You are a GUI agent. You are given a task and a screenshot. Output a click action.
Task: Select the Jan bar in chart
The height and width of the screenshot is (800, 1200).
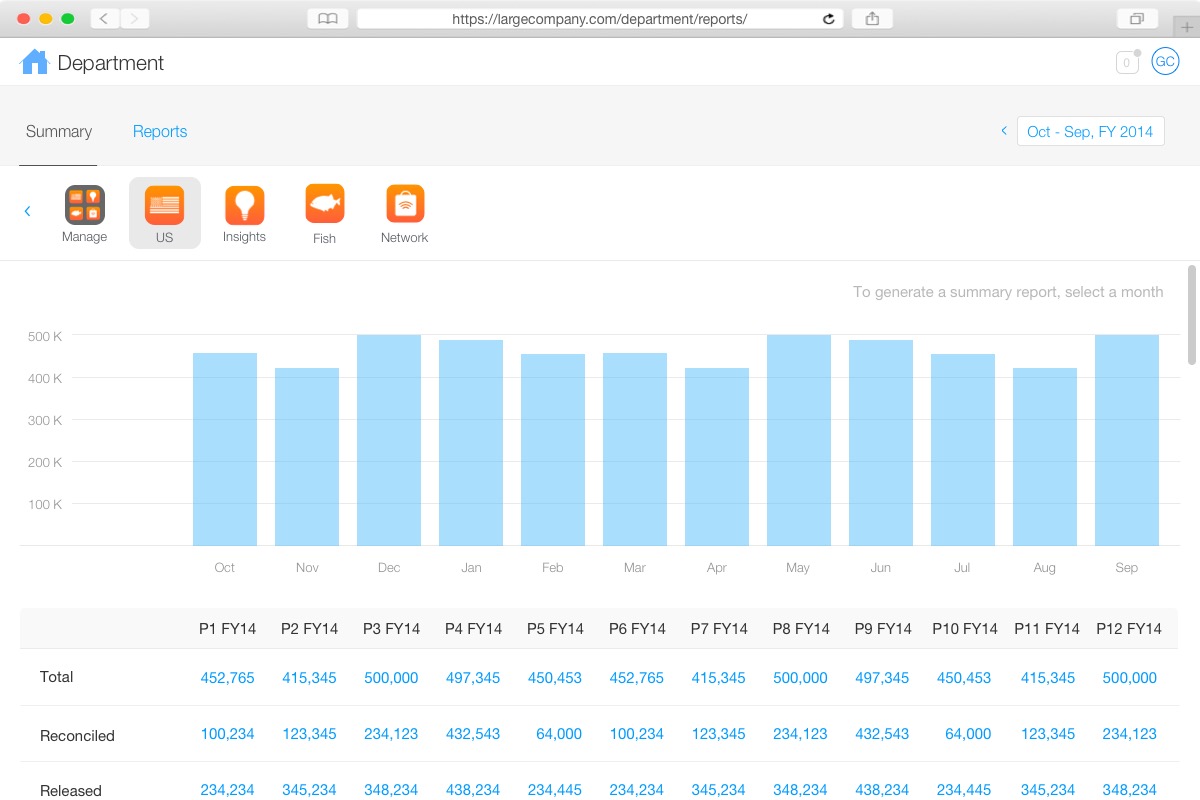pyautogui.click(x=471, y=443)
